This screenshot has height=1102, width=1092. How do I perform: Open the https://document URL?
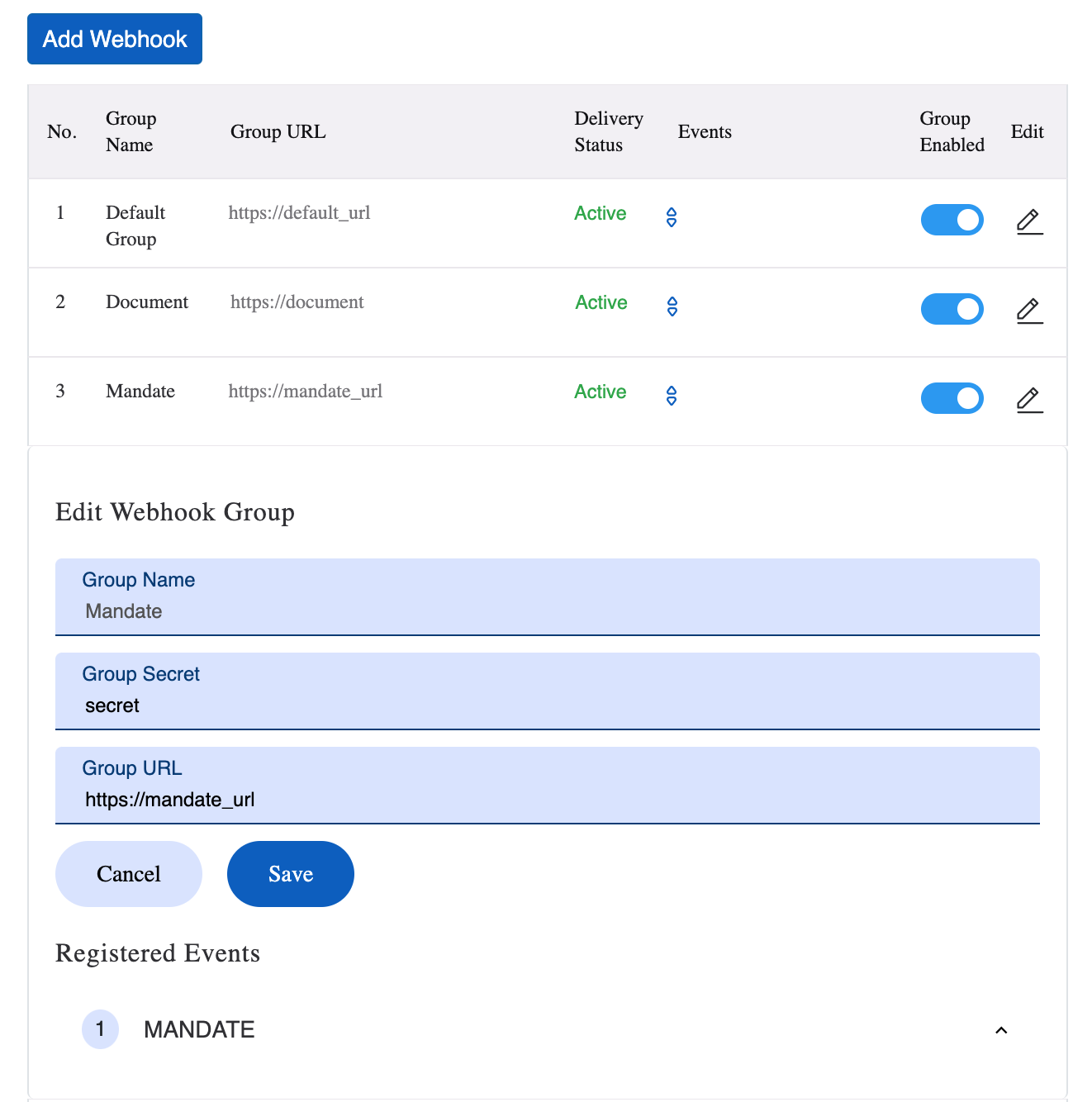(x=297, y=302)
